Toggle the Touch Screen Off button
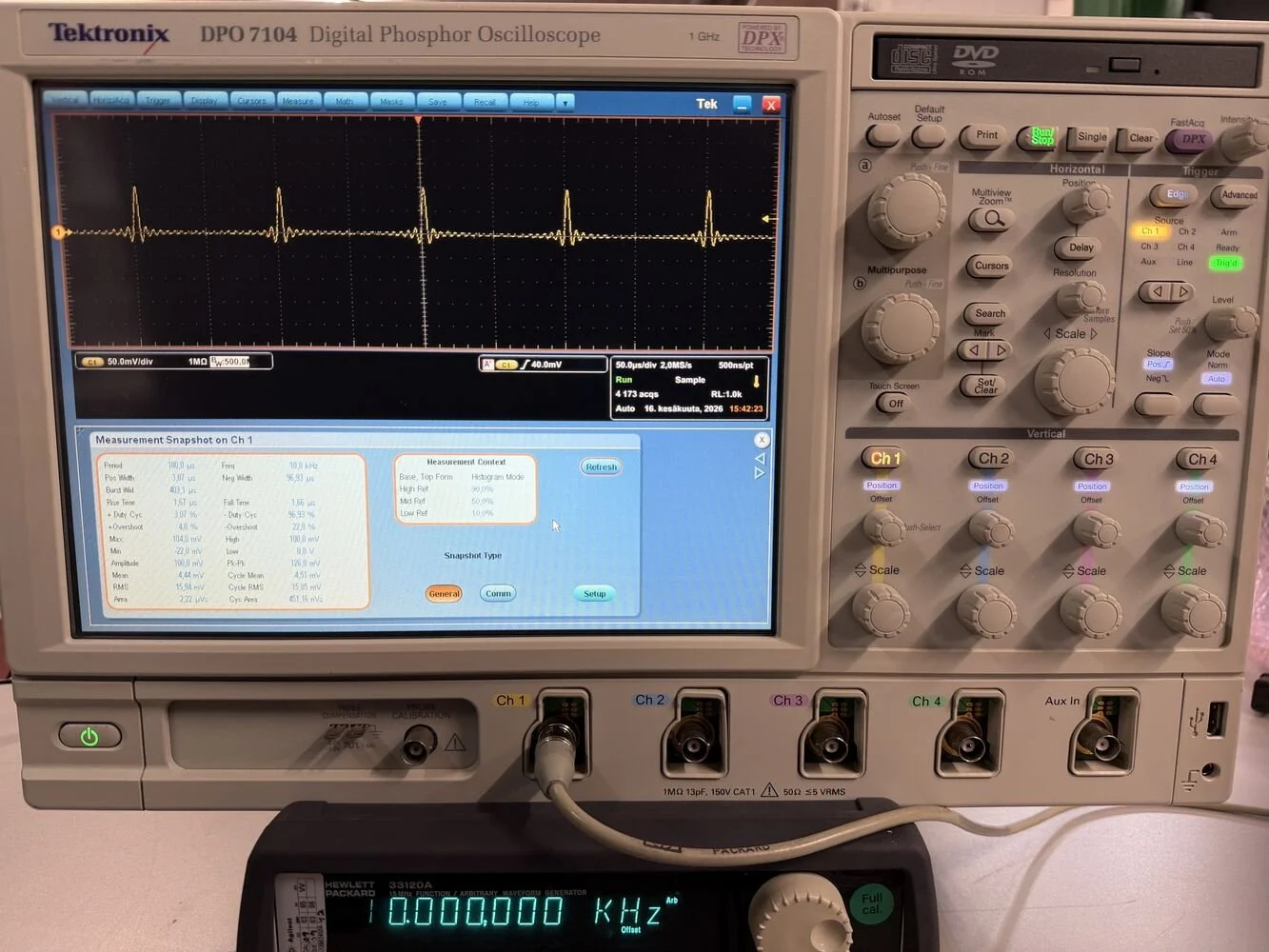The image size is (1269, 952). pos(895,404)
